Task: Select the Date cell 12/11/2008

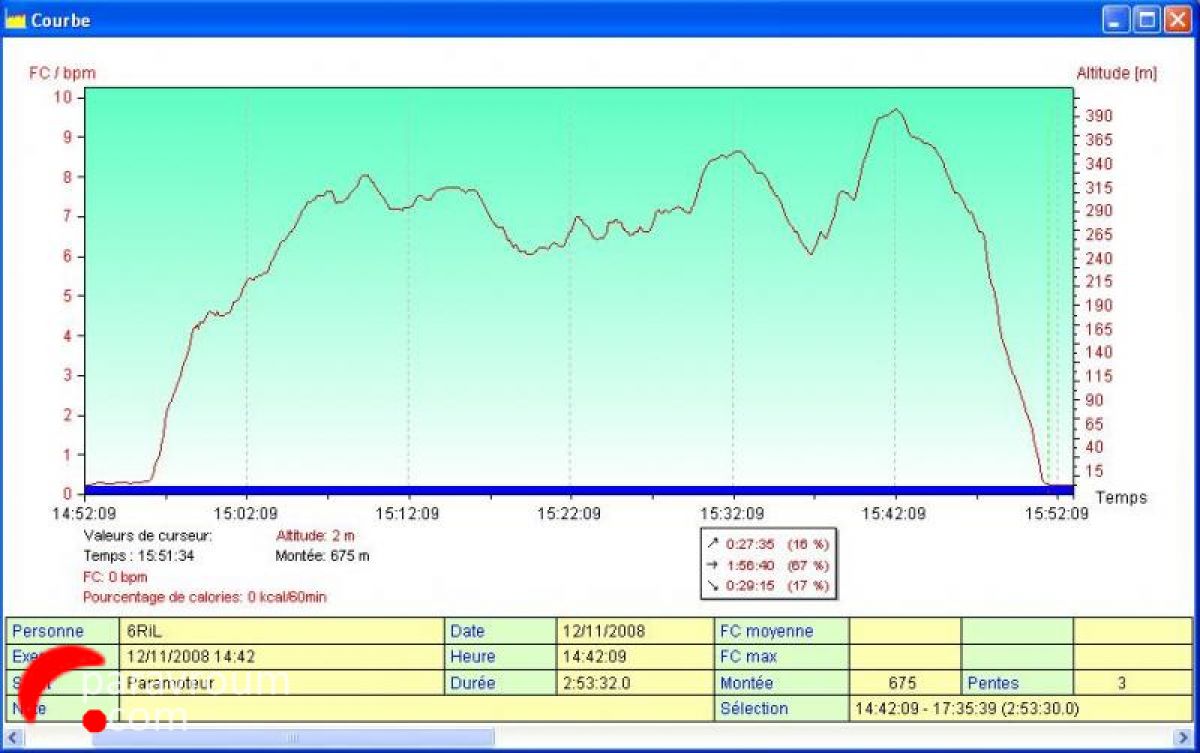Action: click(633, 631)
